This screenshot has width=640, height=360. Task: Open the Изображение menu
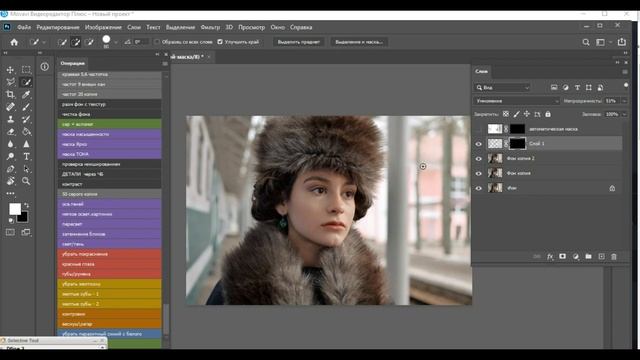pos(103,27)
